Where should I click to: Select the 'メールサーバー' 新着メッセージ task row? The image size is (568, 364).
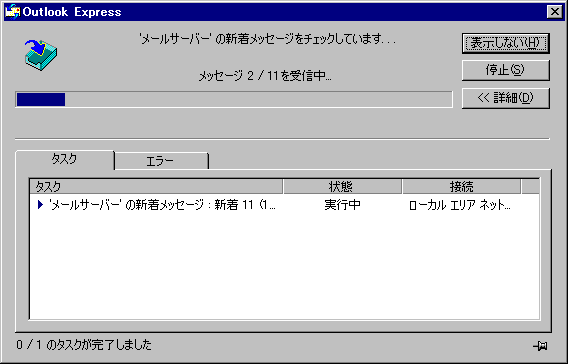tap(284, 205)
